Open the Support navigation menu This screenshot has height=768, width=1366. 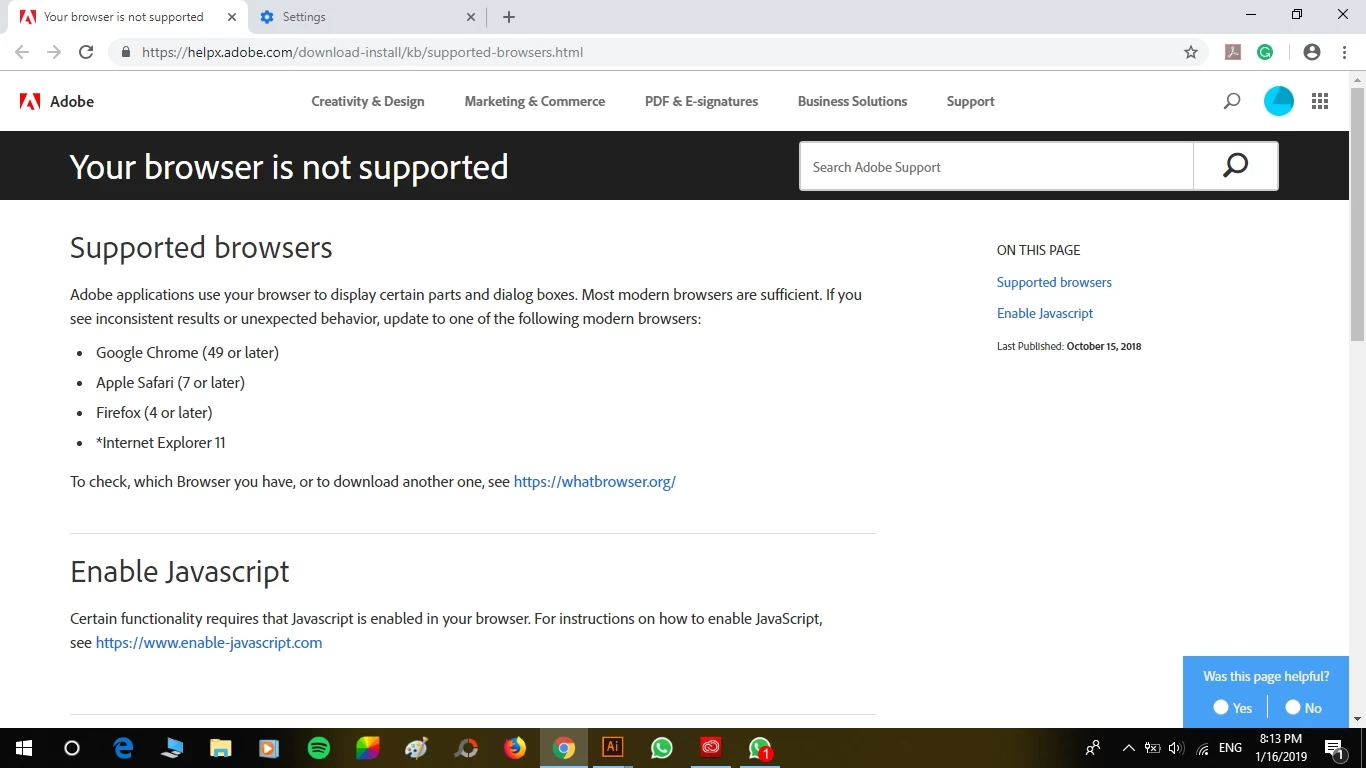(x=971, y=101)
